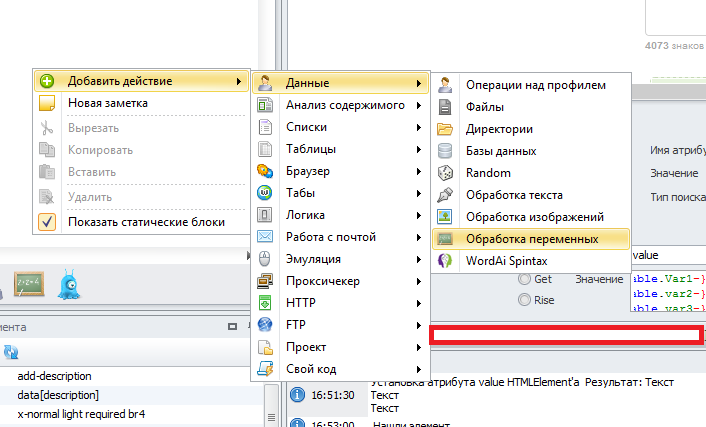The height and width of the screenshot is (427, 706).
Task: Open Работа с почтой menu item
Action: (340, 237)
